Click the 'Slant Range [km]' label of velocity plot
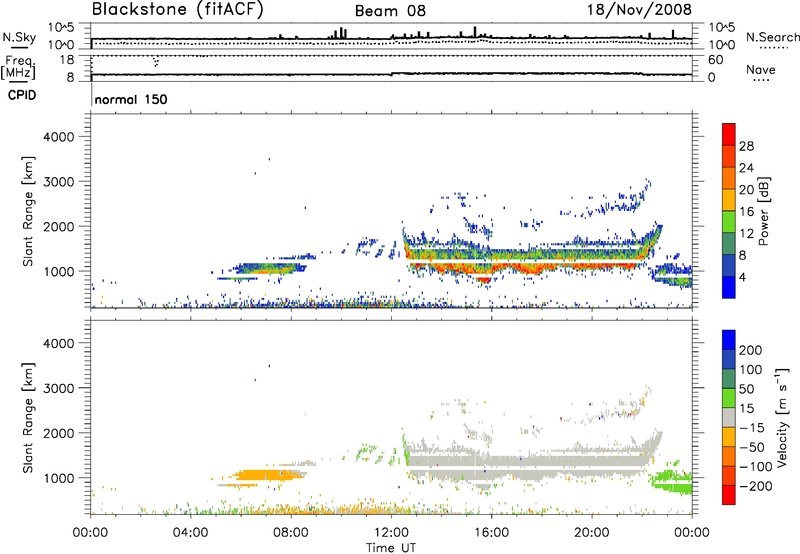800x554 pixels. [x=28, y=418]
